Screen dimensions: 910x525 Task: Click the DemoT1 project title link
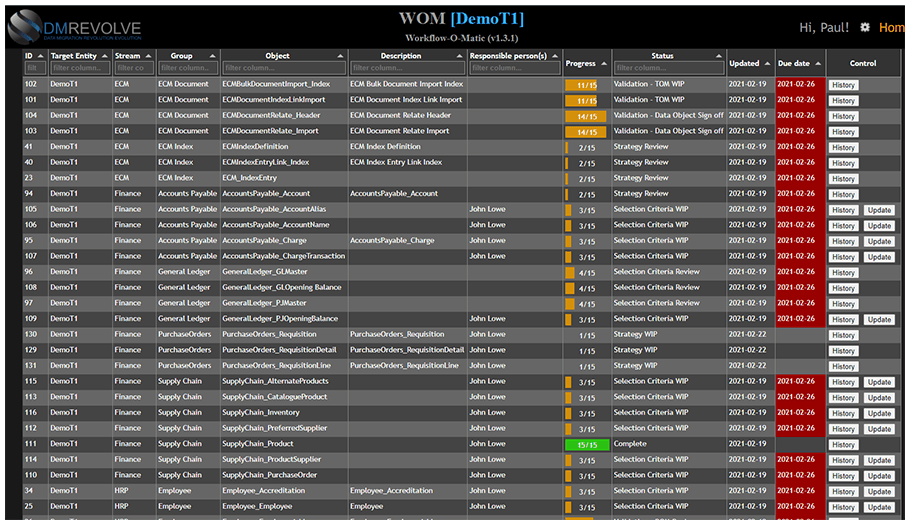[x=487, y=19]
